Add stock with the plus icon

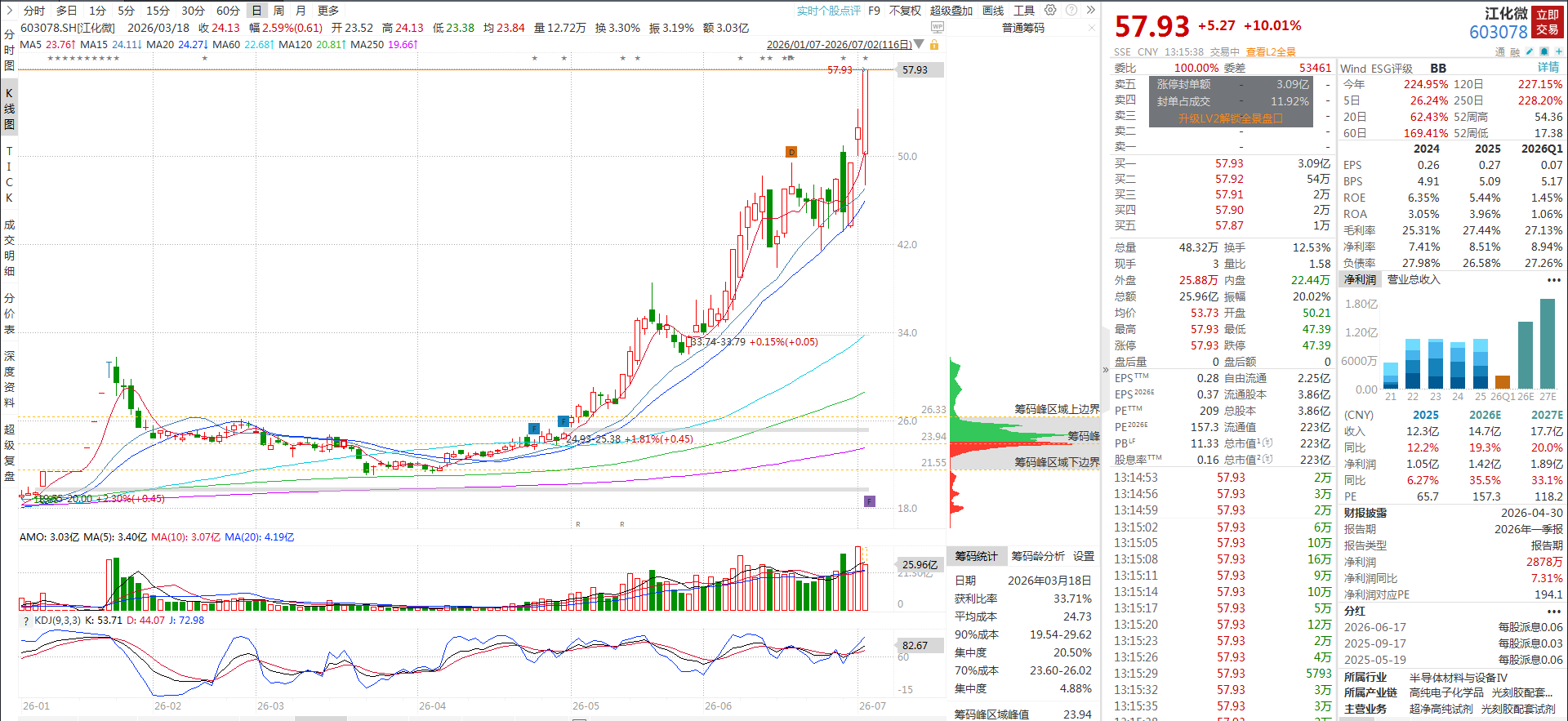pyautogui.click(x=1559, y=51)
